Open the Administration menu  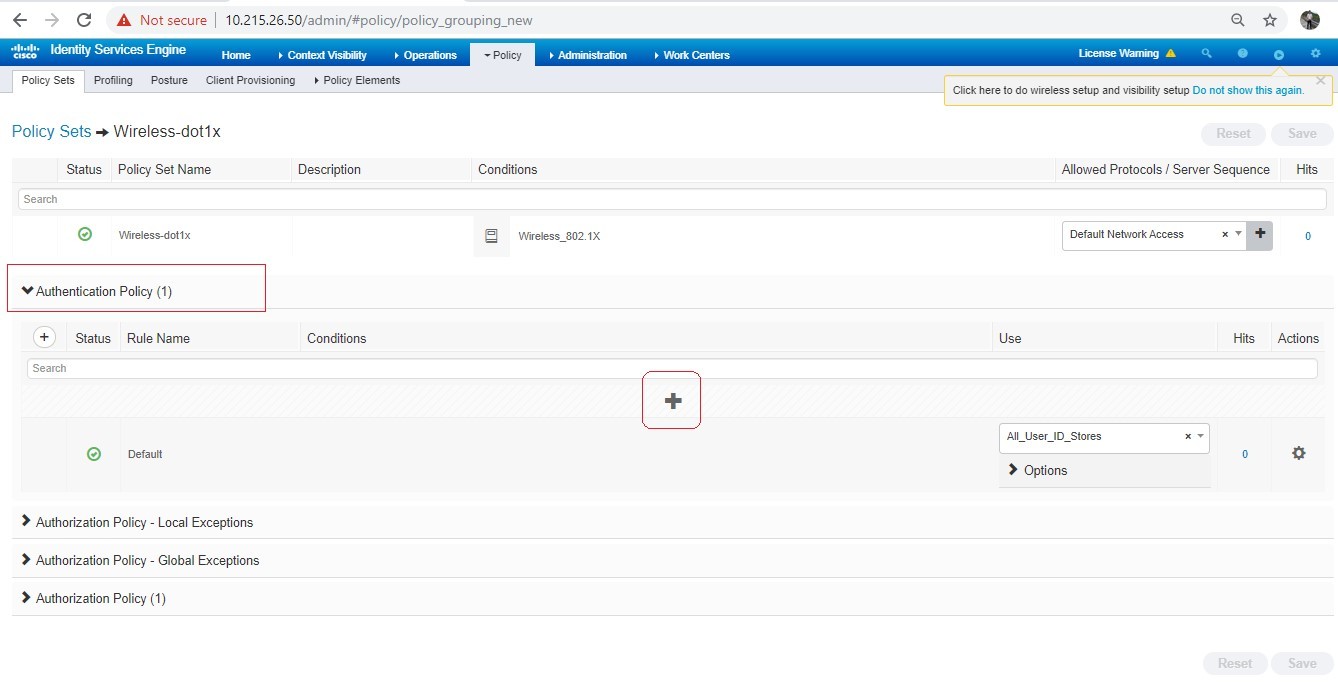click(x=587, y=55)
